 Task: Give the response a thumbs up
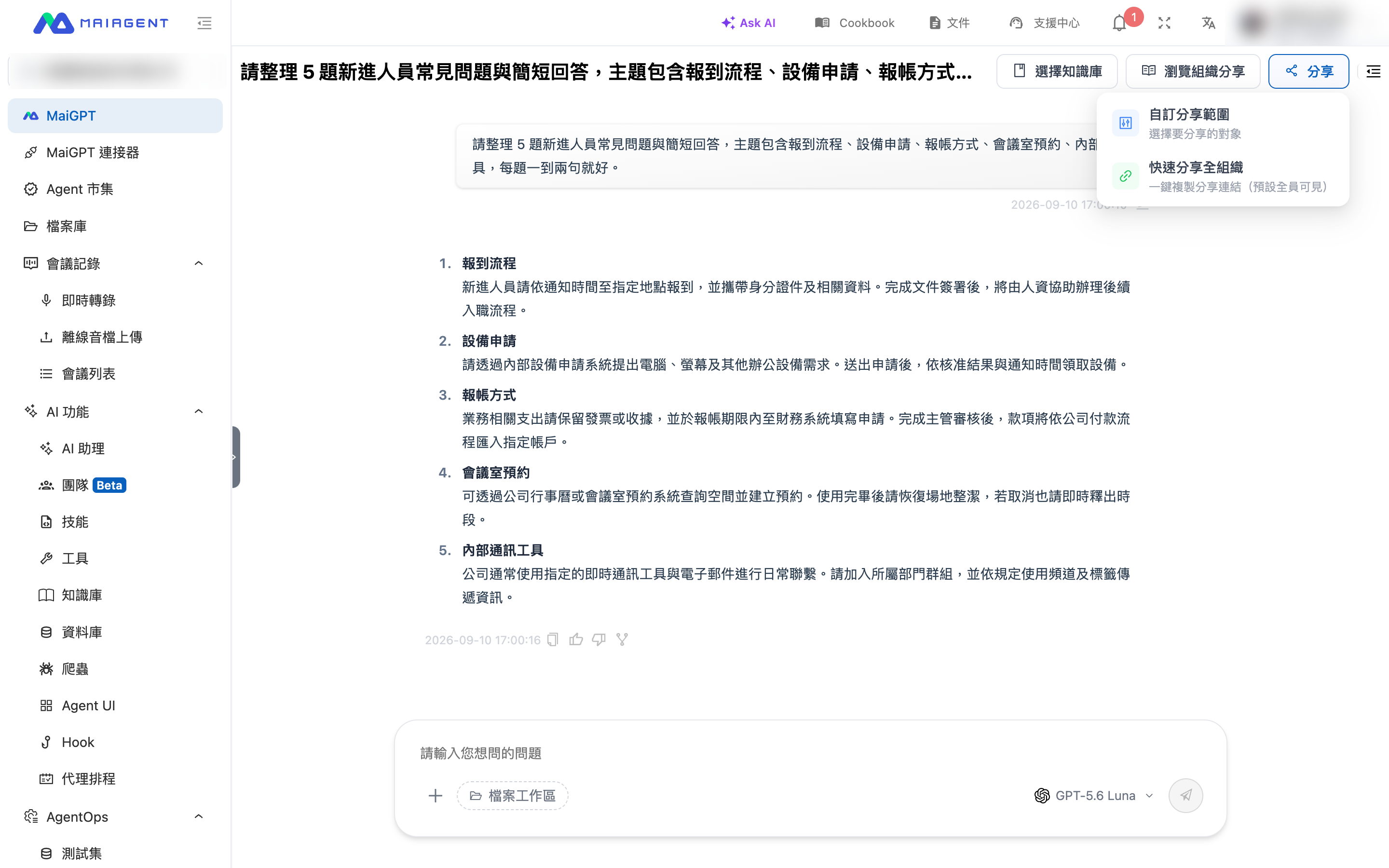coord(576,639)
